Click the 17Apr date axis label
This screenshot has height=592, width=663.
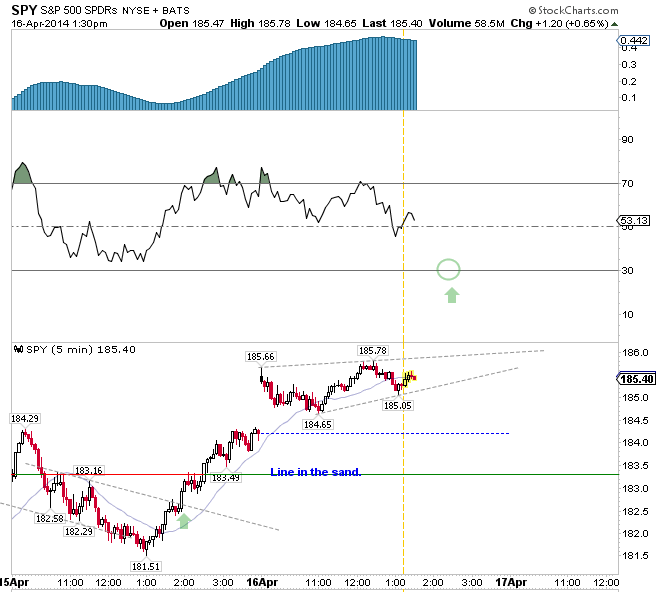point(511,582)
